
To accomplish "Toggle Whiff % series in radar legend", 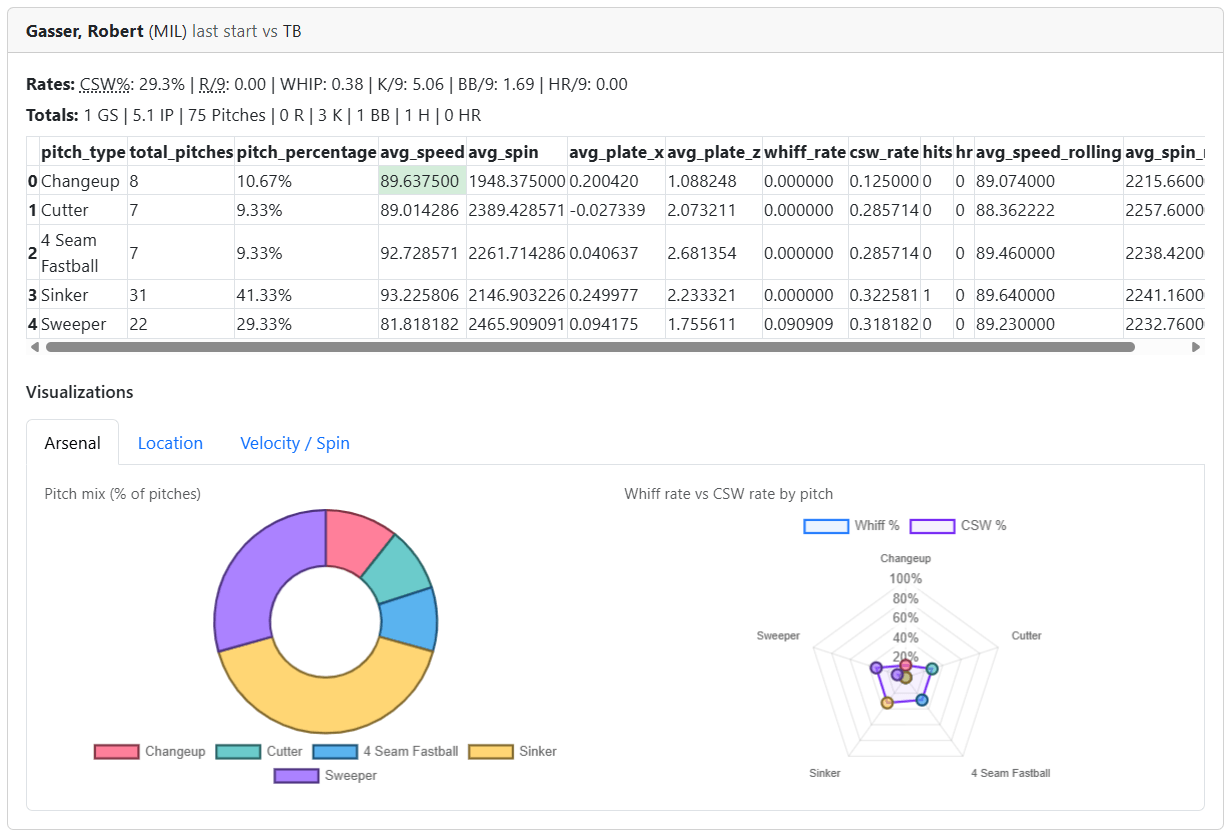I will pyautogui.click(x=852, y=526).
